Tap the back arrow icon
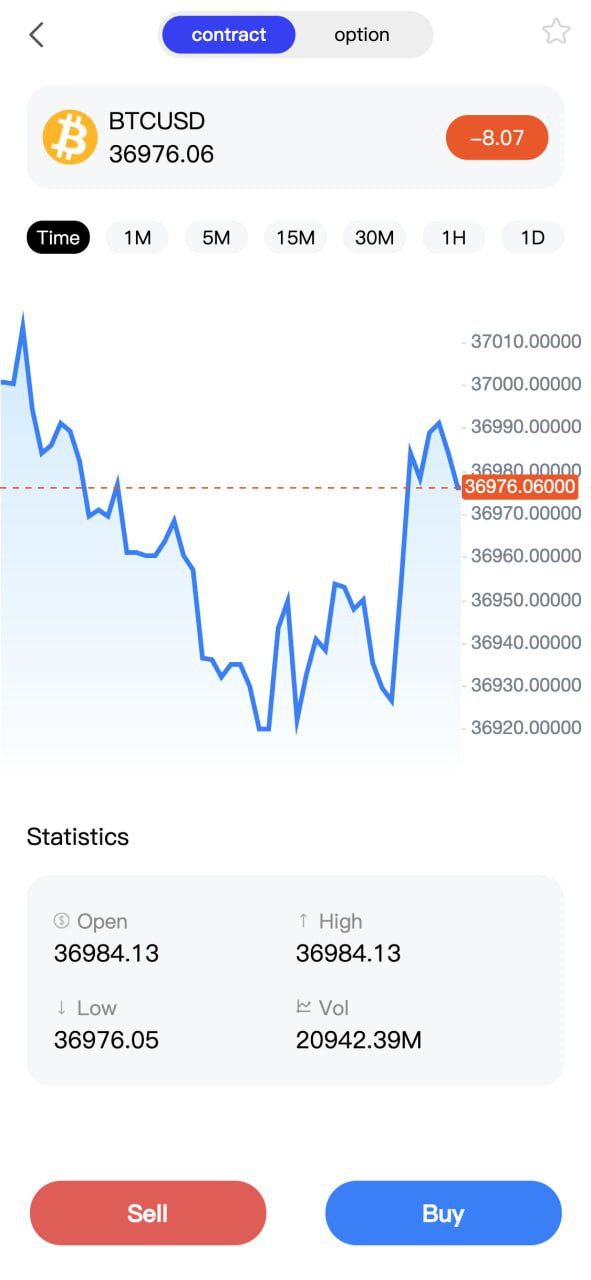 click(37, 35)
